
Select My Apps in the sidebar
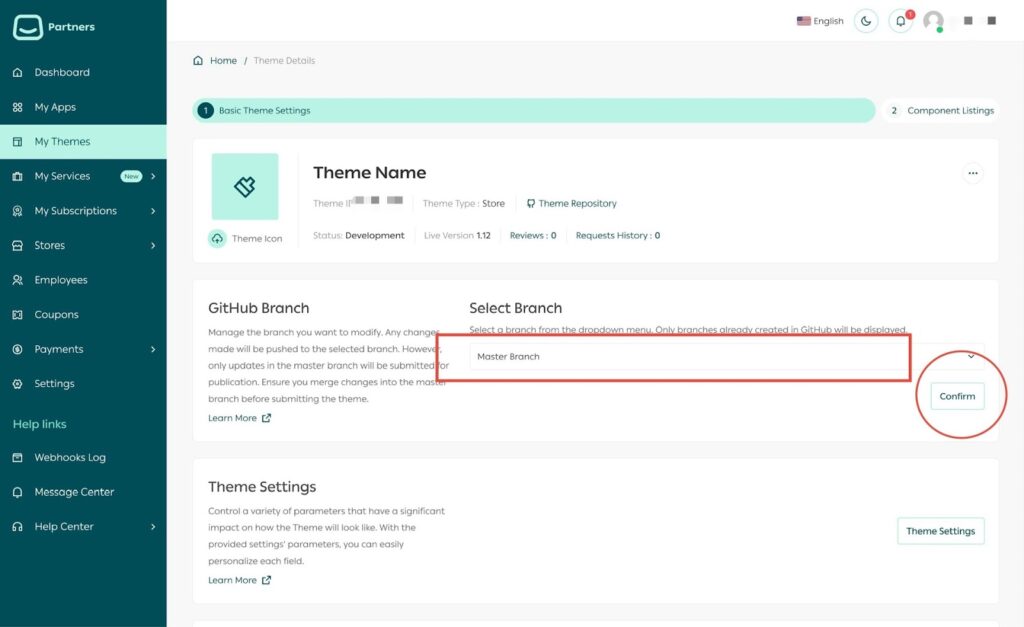click(x=58, y=107)
